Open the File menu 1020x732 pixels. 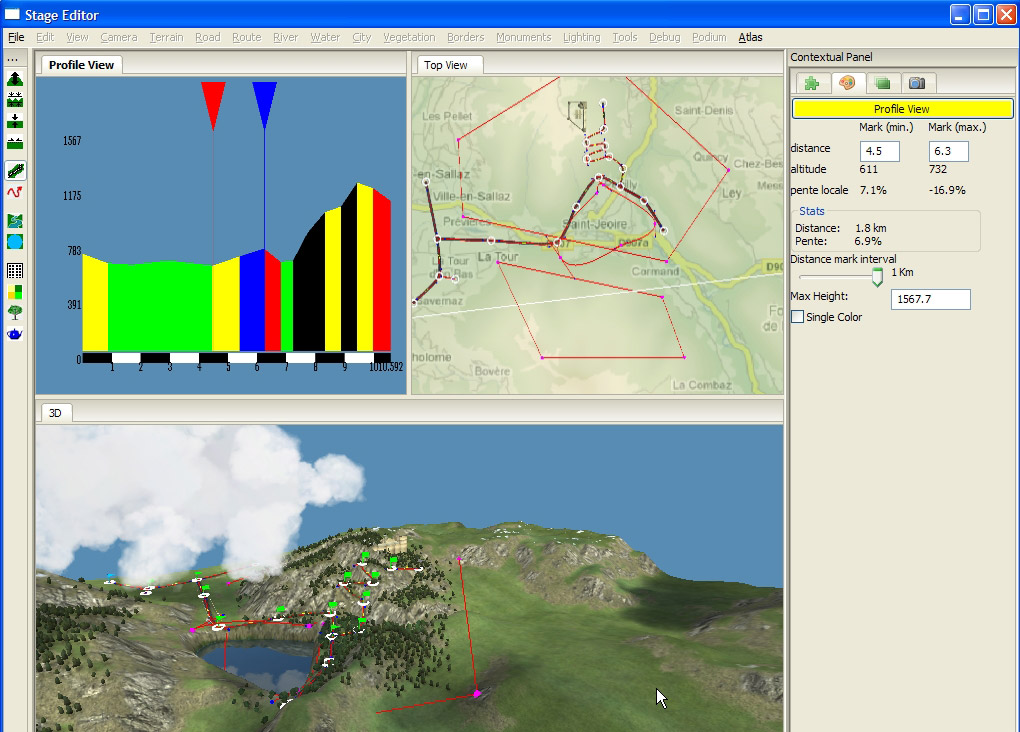(16, 37)
